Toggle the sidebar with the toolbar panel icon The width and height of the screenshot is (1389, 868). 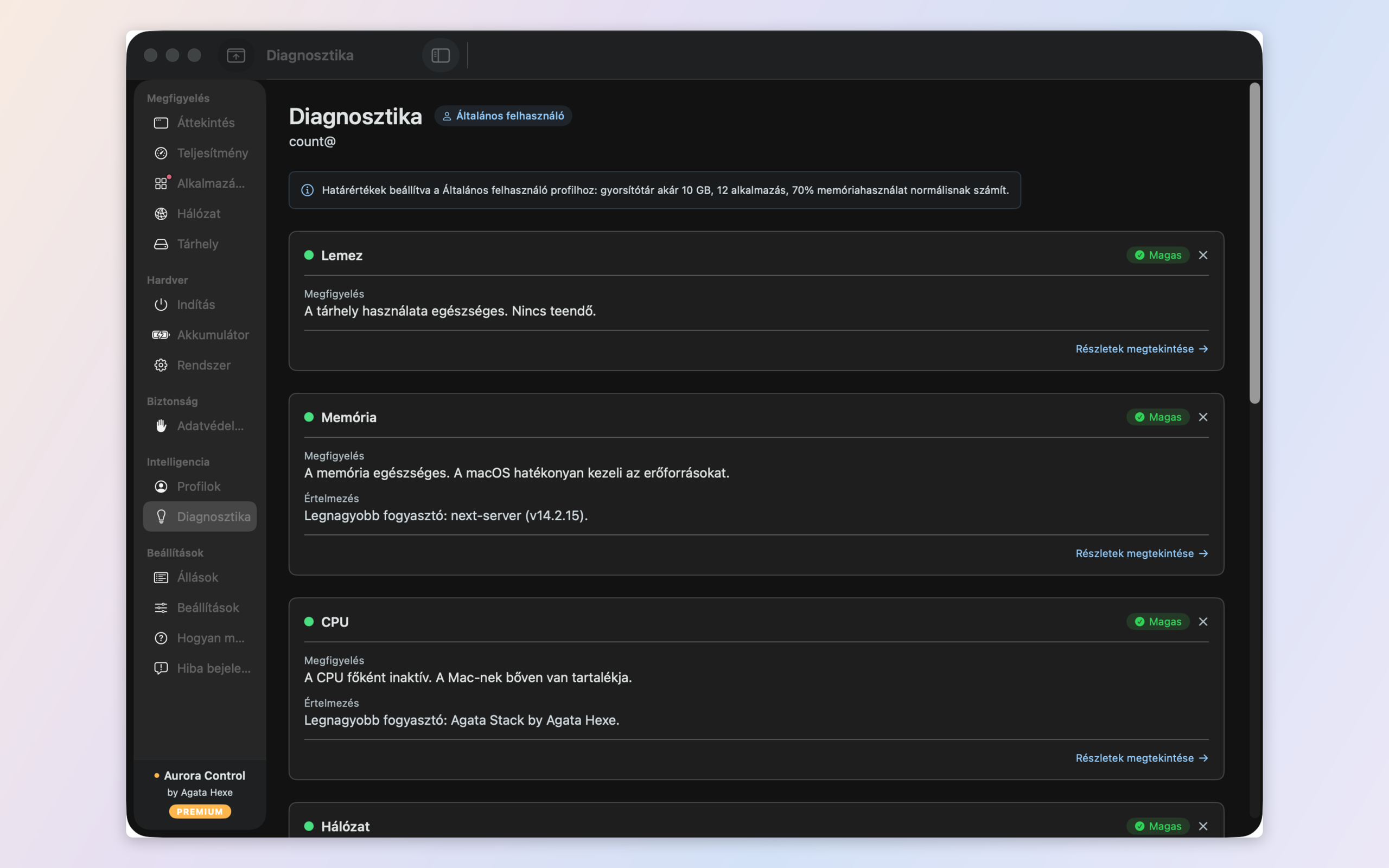[x=440, y=55]
